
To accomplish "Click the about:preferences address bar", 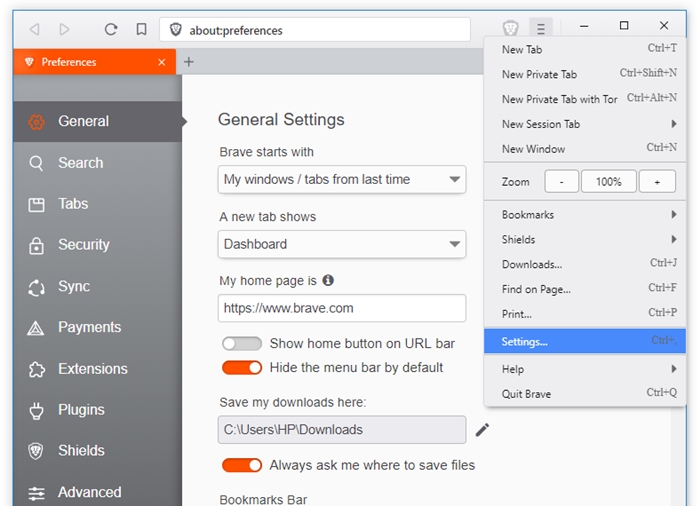I will pyautogui.click(x=315, y=30).
